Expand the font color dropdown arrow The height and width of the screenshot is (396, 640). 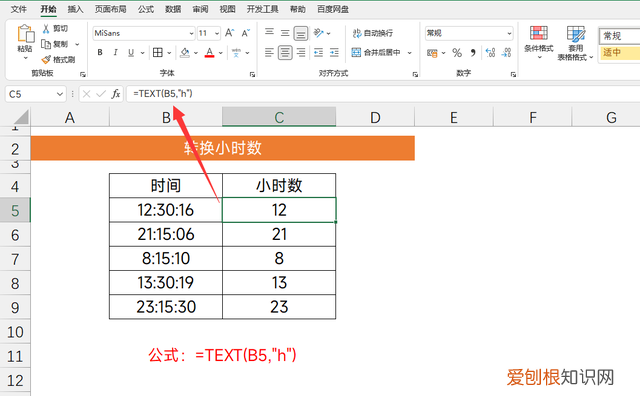pyautogui.click(x=220, y=53)
